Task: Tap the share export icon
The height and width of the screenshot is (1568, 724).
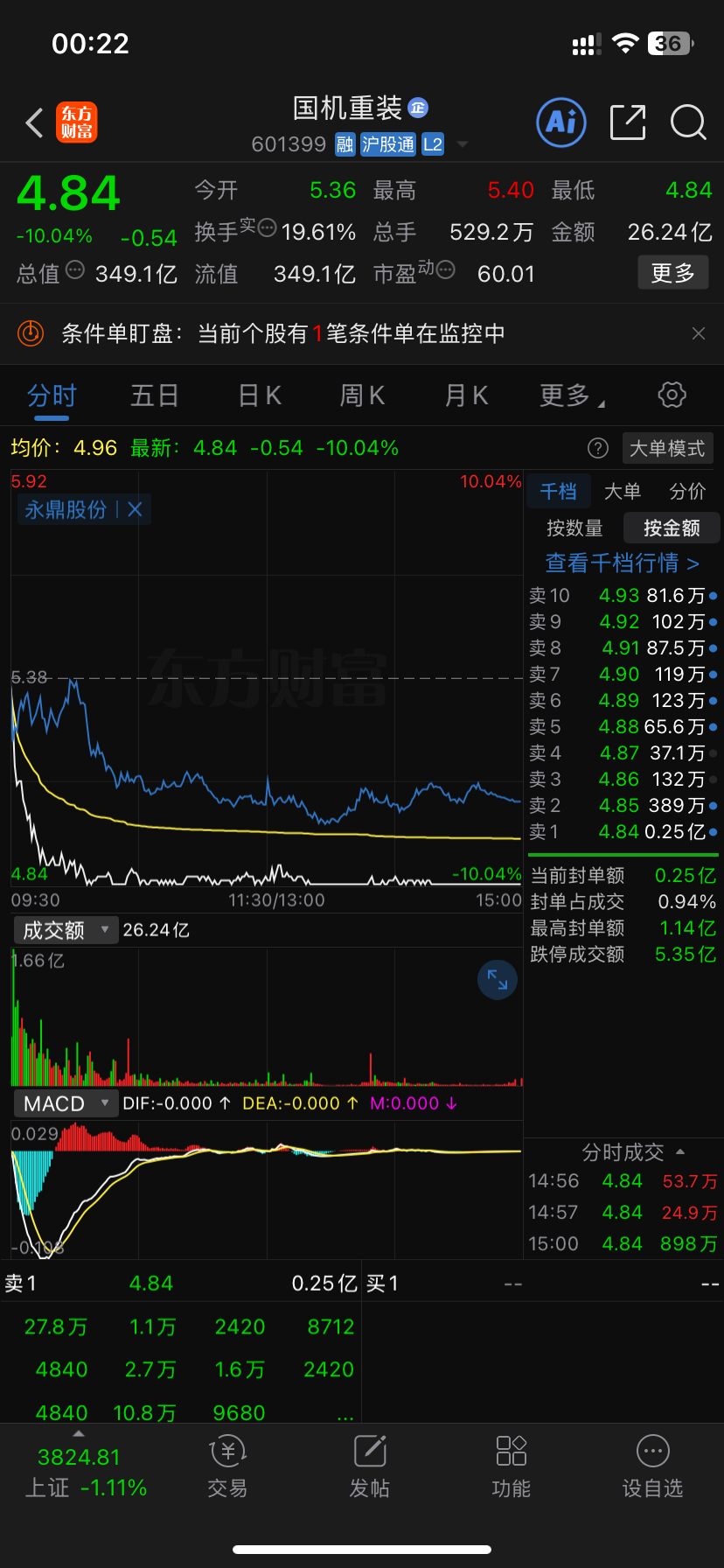Action: click(x=628, y=122)
